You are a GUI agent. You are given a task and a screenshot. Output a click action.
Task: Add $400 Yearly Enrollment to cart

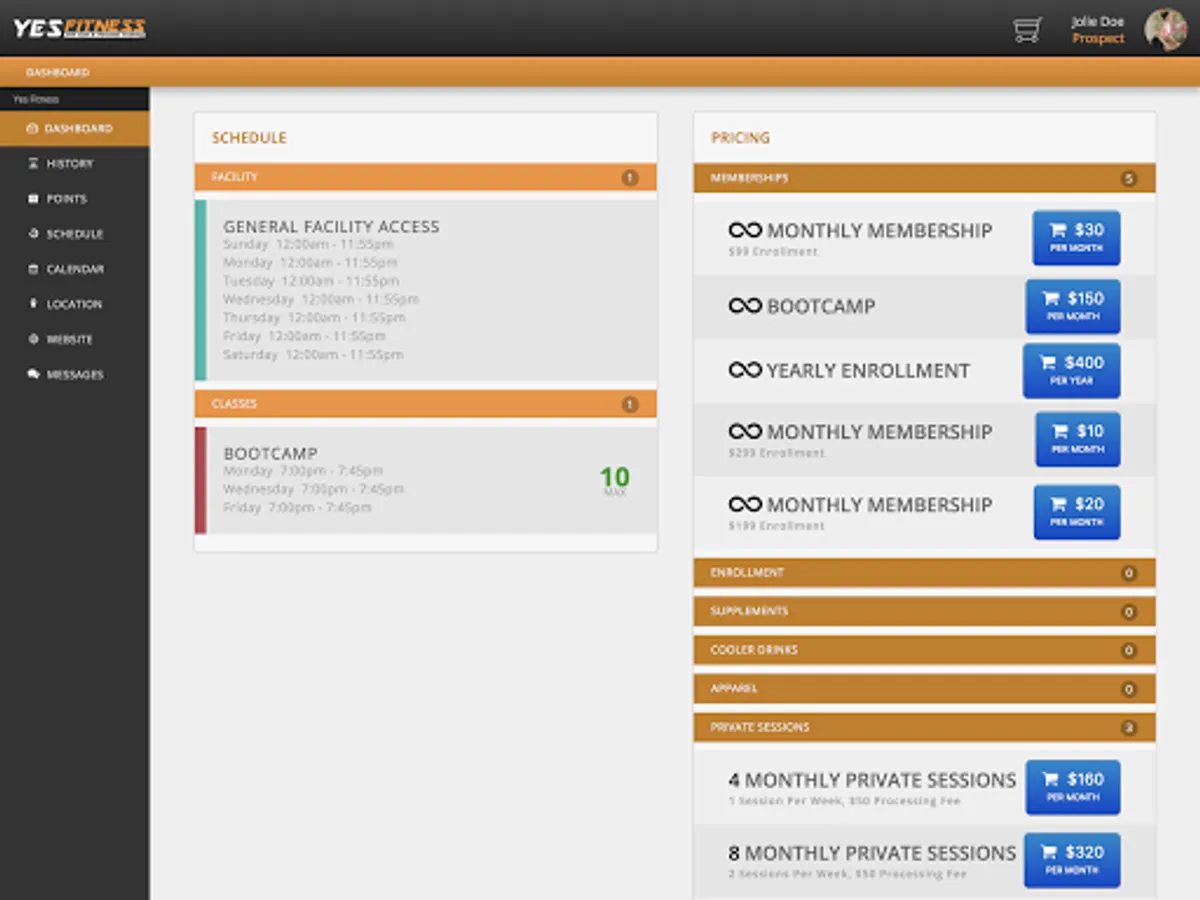point(1071,371)
